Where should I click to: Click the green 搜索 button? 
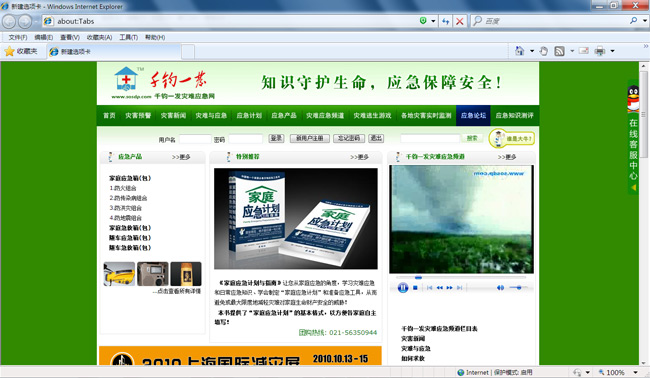point(472,138)
